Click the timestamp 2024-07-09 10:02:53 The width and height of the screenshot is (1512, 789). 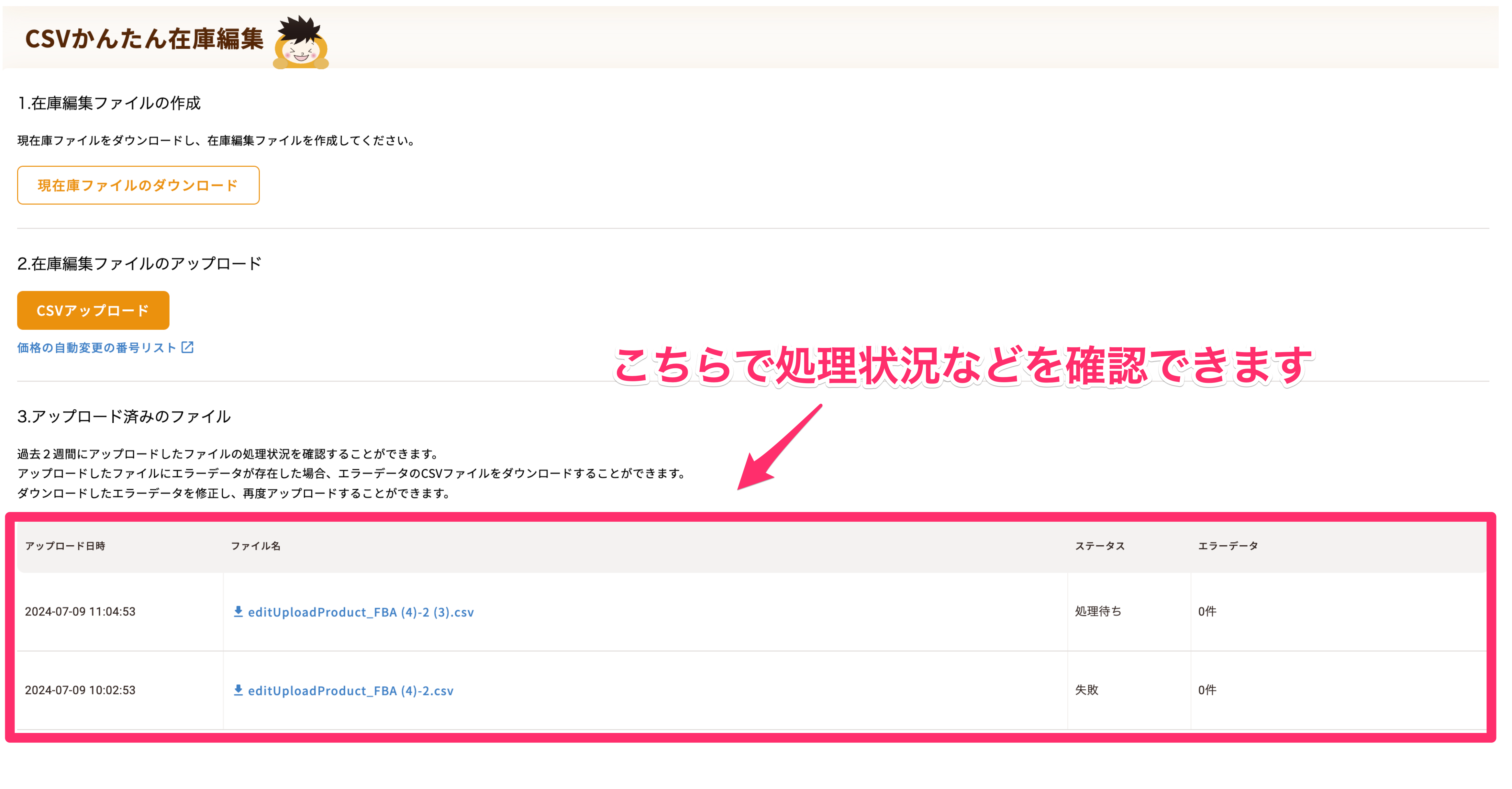point(80,690)
